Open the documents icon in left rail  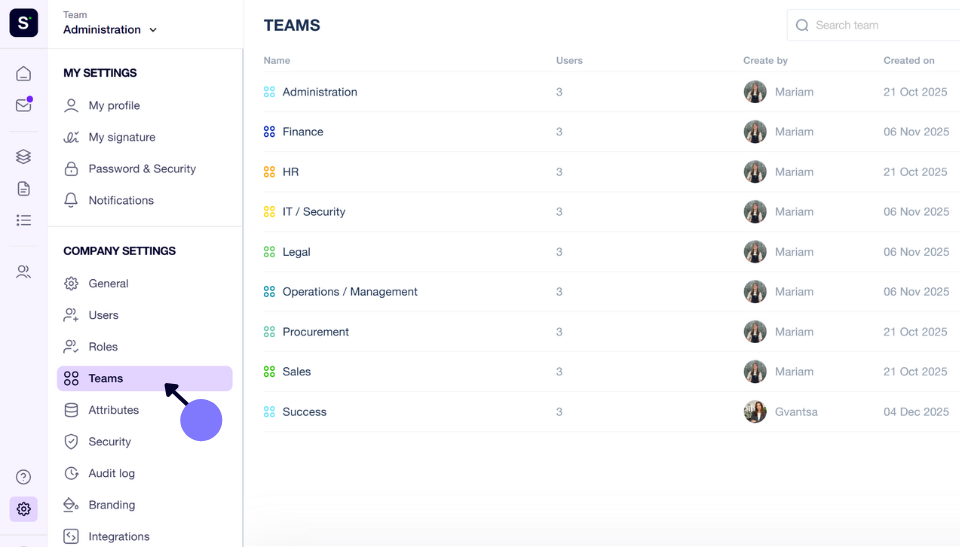(23, 189)
